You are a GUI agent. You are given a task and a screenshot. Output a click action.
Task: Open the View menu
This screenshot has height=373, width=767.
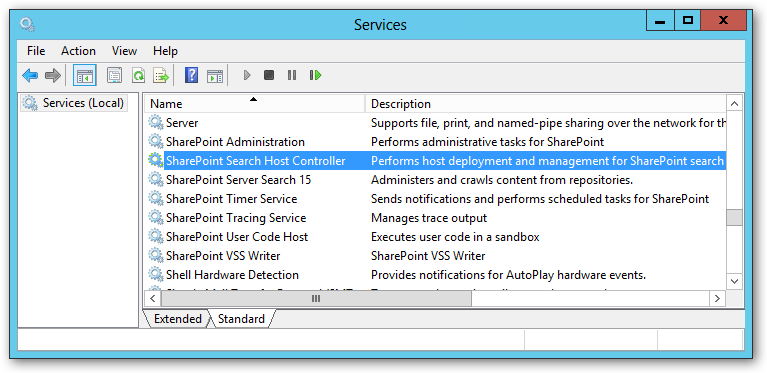pos(124,51)
